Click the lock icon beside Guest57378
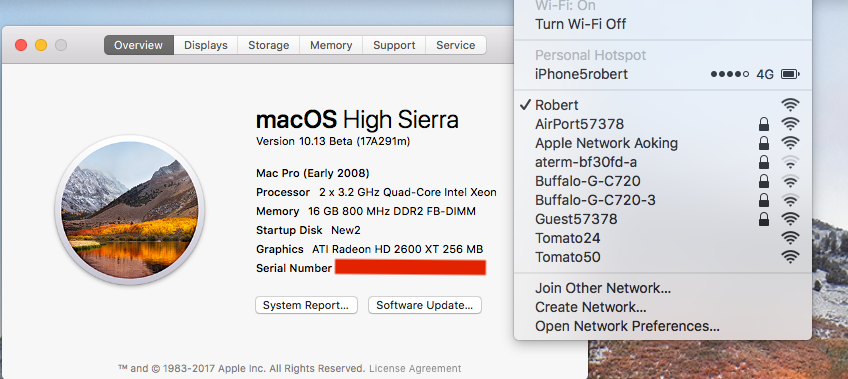 [x=764, y=219]
